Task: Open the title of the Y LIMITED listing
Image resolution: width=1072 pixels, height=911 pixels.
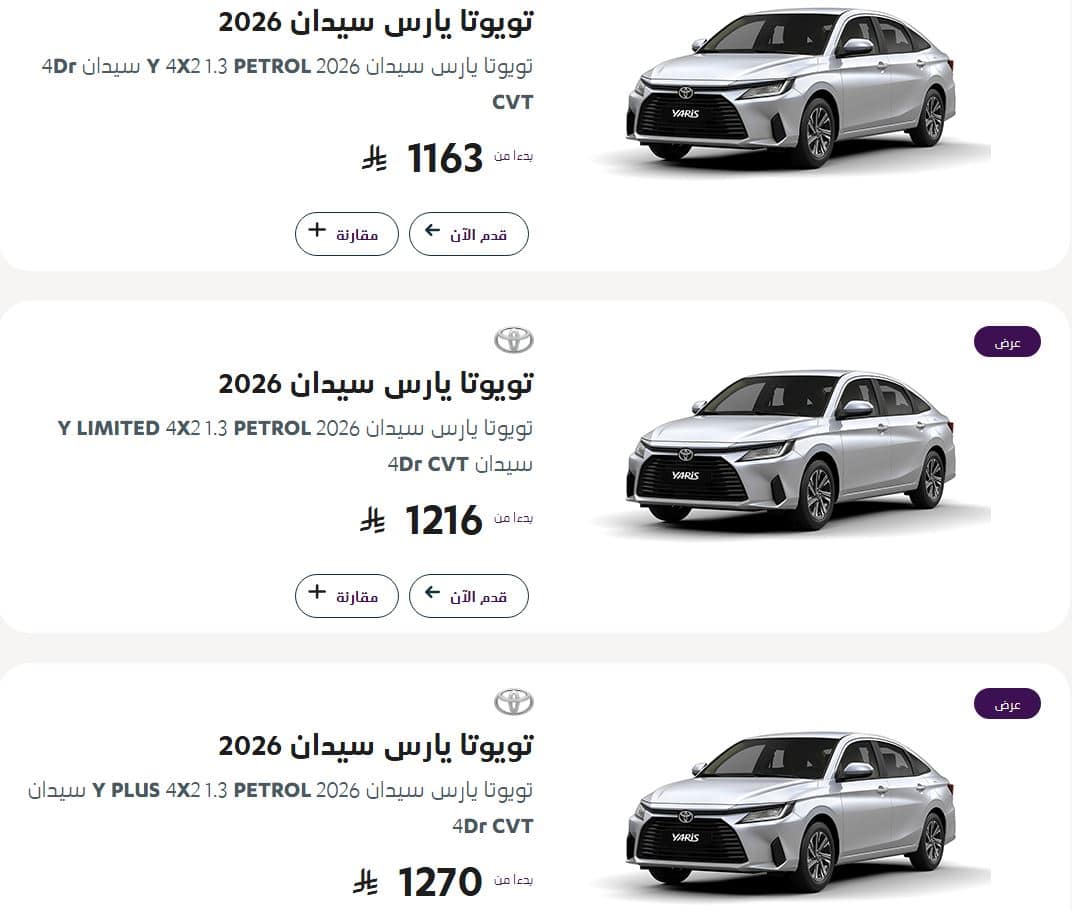Action: click(375, 384)
